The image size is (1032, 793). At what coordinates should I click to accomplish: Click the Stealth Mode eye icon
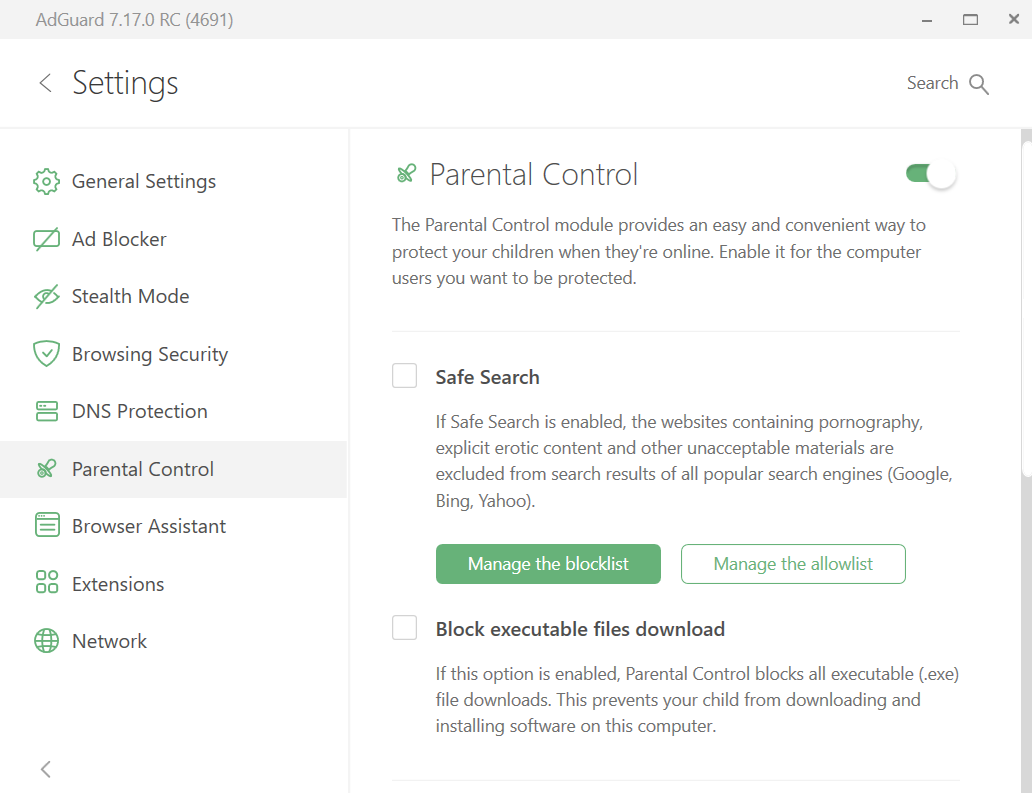(46, 297)
